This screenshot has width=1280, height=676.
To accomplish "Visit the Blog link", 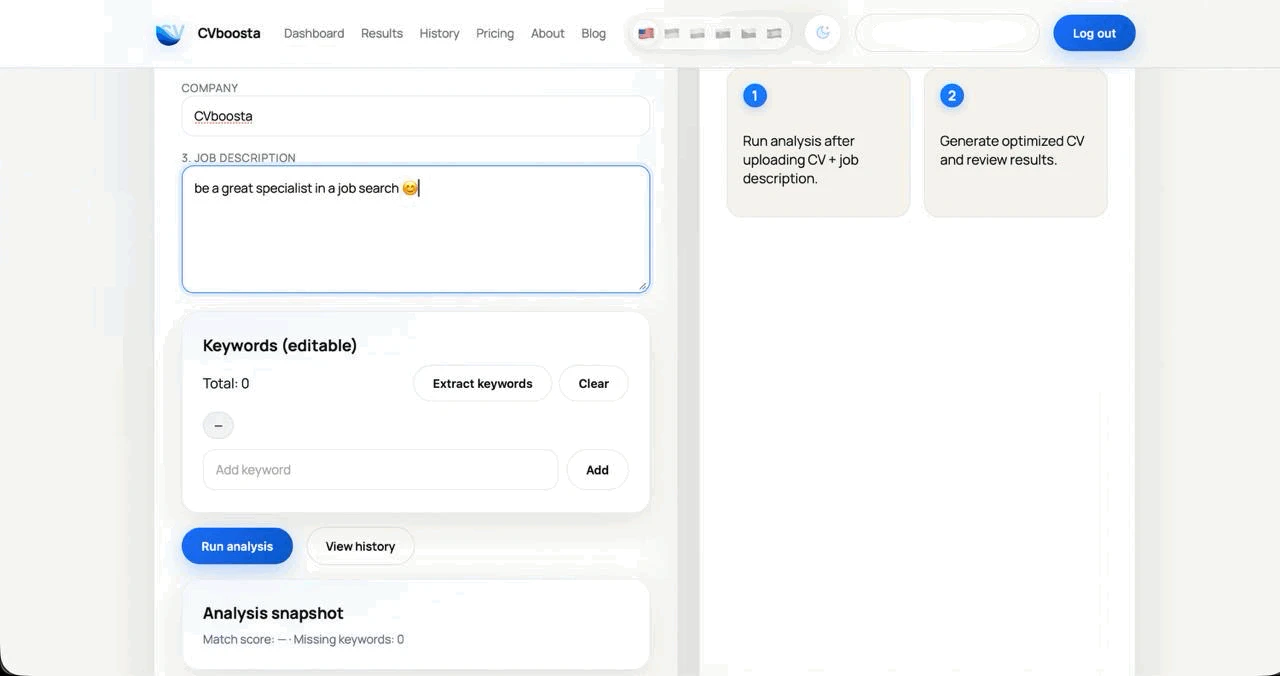I will point(594,33).
